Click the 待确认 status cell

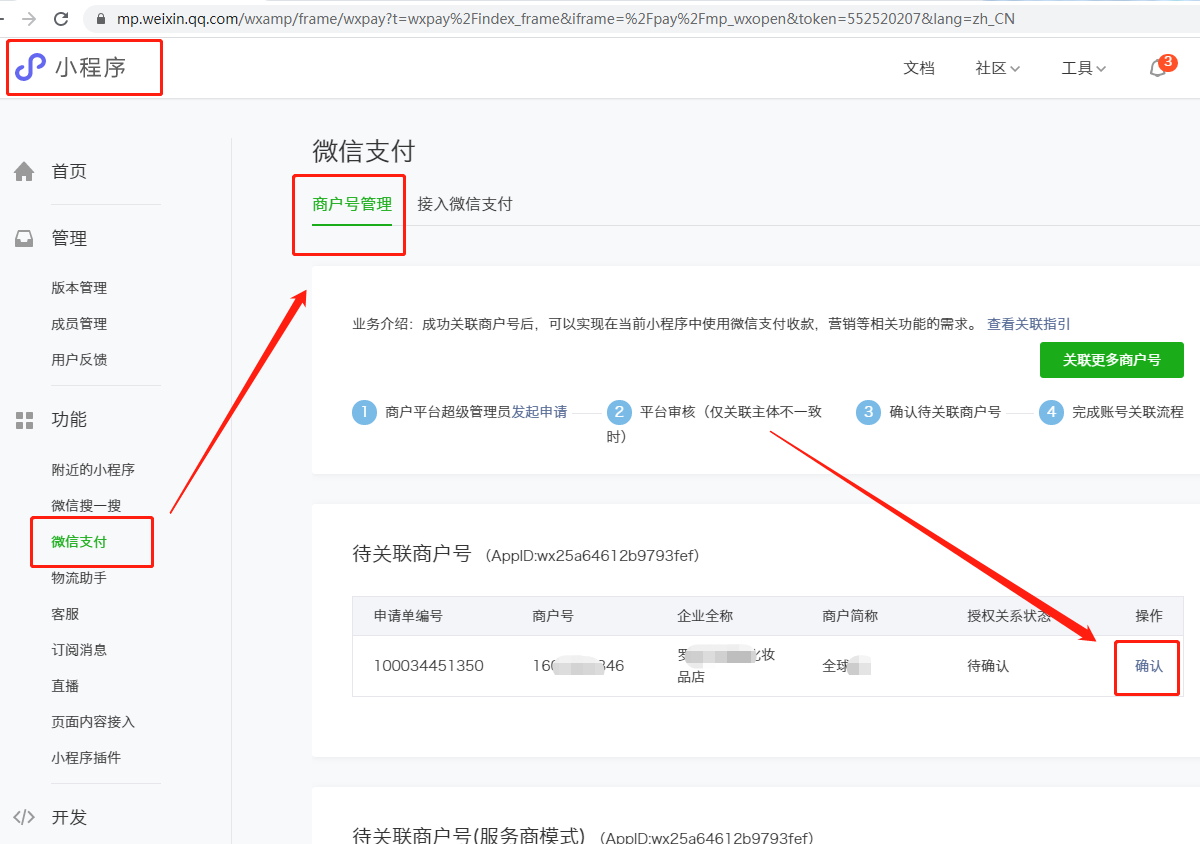[x=988, y=666]
